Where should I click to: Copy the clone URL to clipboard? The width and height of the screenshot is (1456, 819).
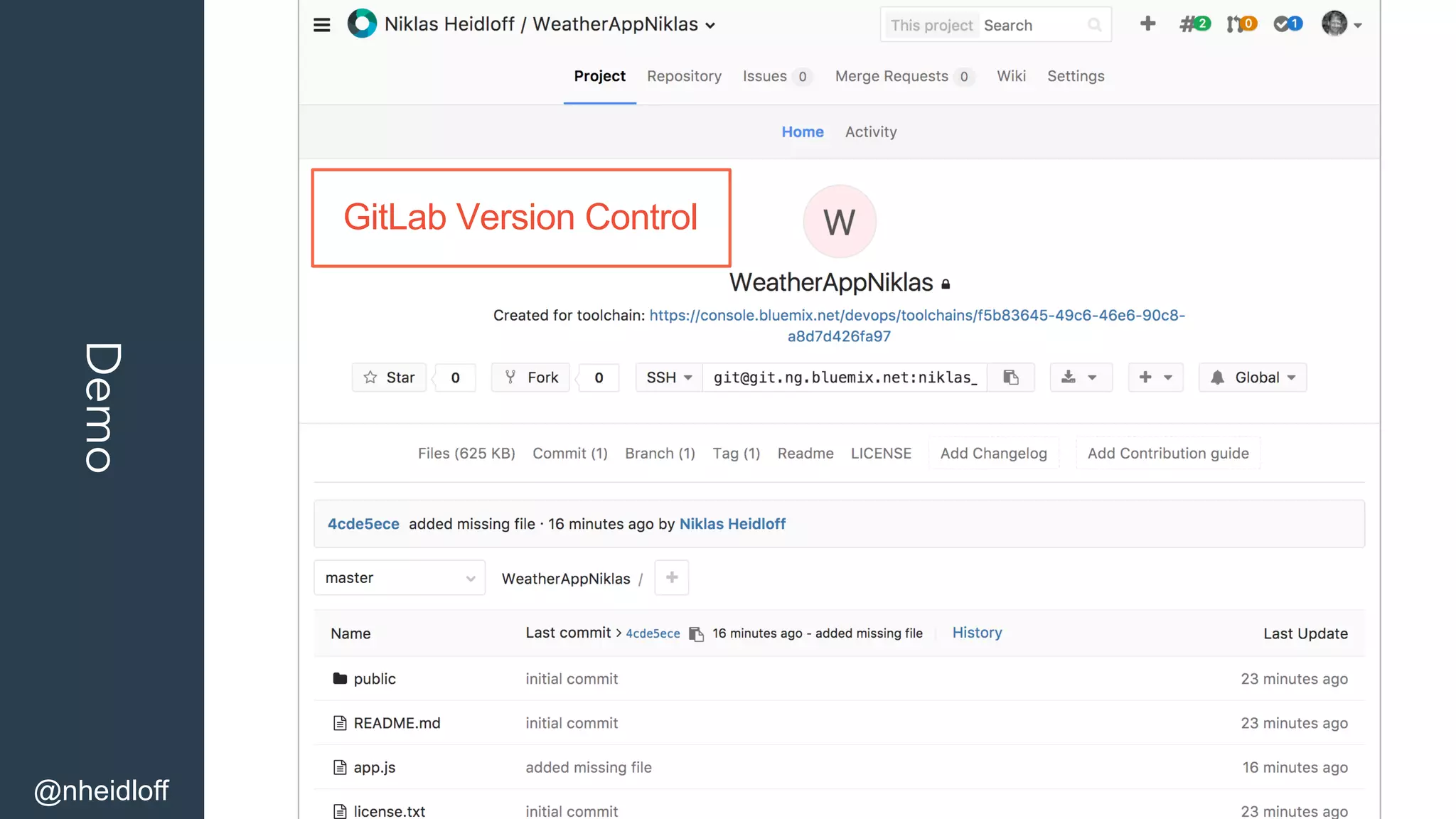point(1011,378)
